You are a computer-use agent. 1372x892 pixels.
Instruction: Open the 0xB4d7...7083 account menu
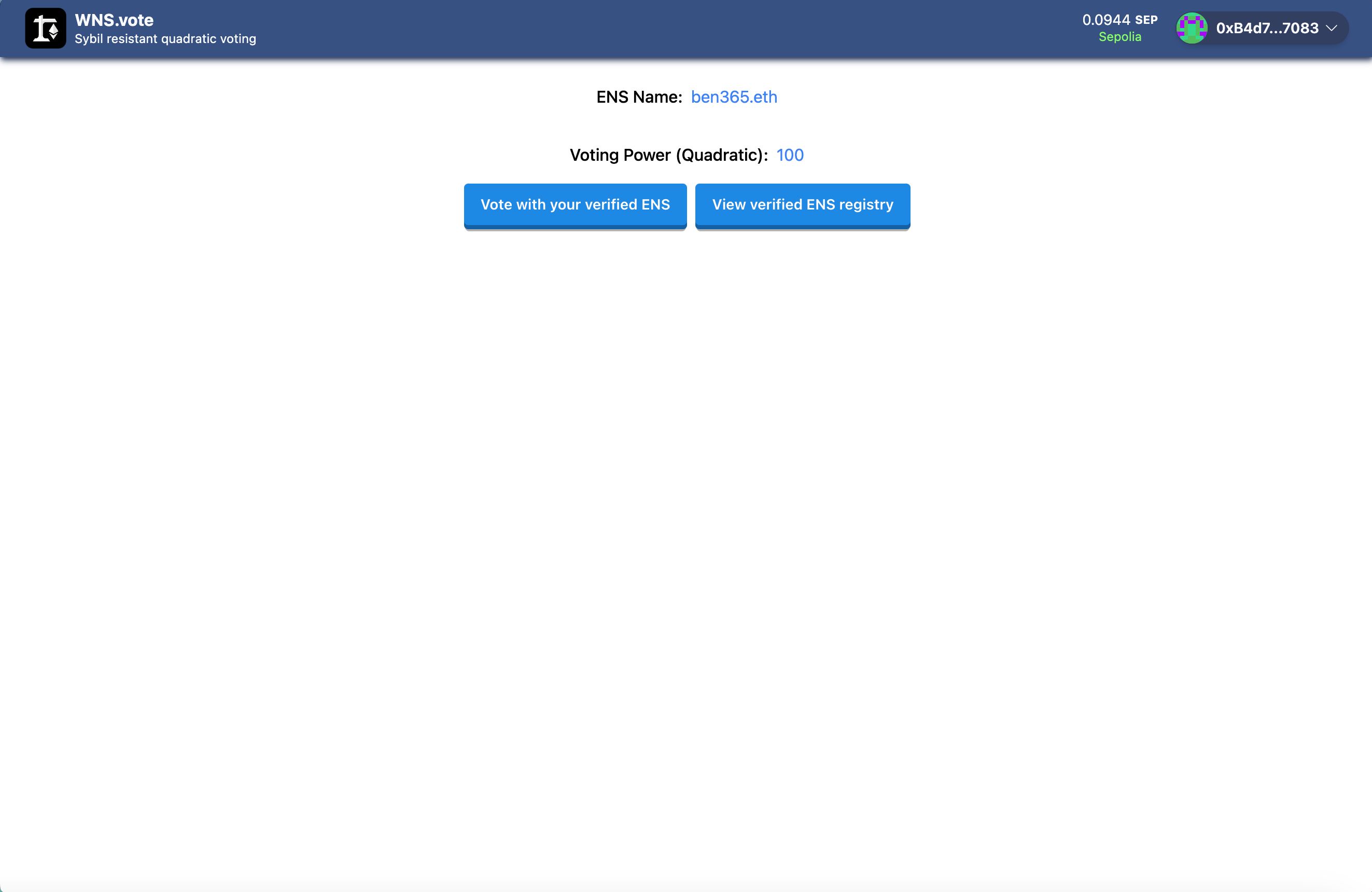pos(1262,28)
